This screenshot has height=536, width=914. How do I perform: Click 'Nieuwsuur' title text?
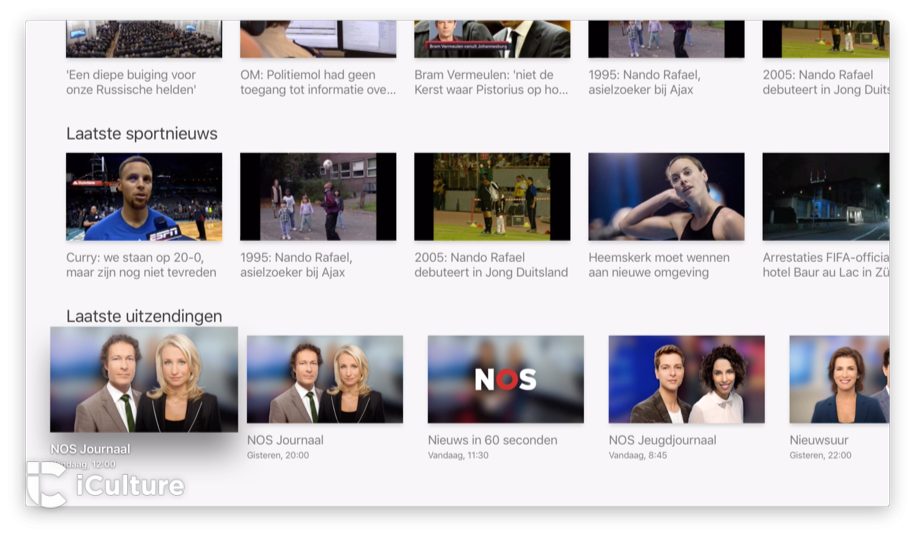coord(819,440)
